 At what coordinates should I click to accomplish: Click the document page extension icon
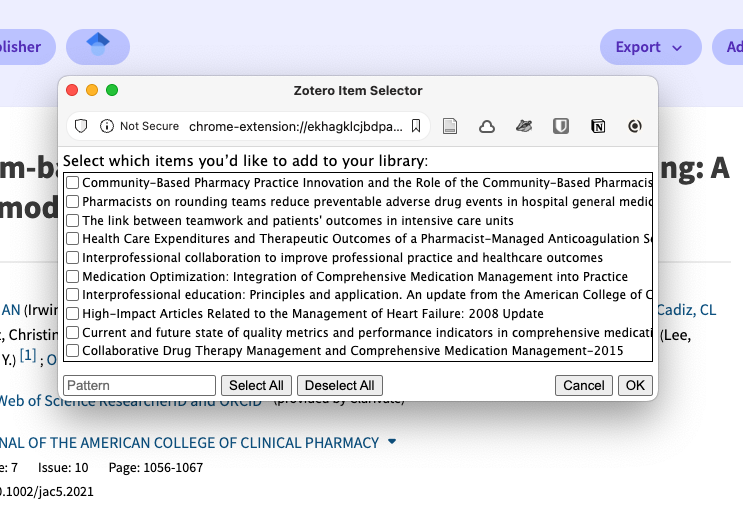pos(450,126)
